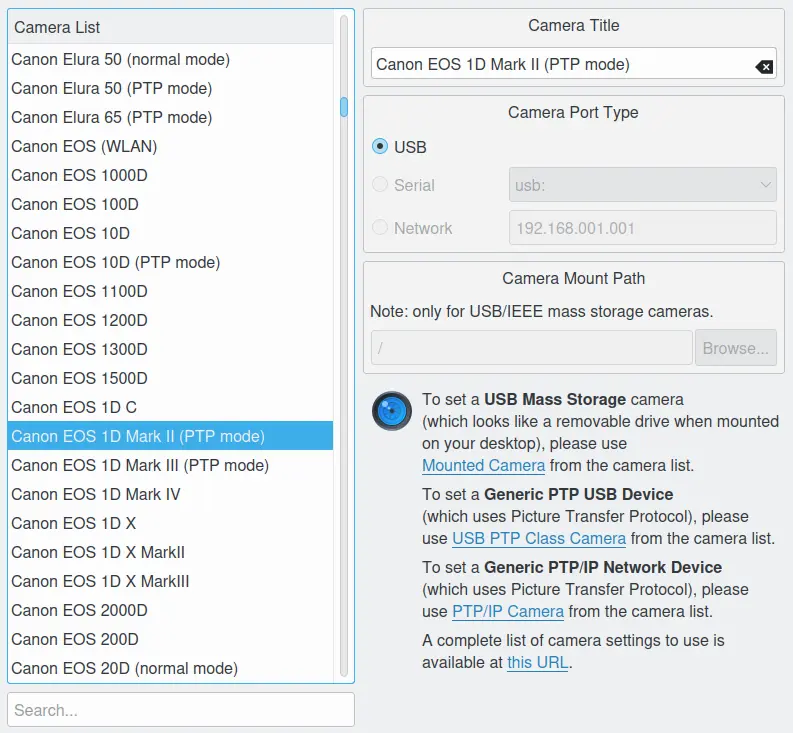Screen dimensions: 793x733
Task: Open the Mounted Camera link
Action: [x=483, y=465]
